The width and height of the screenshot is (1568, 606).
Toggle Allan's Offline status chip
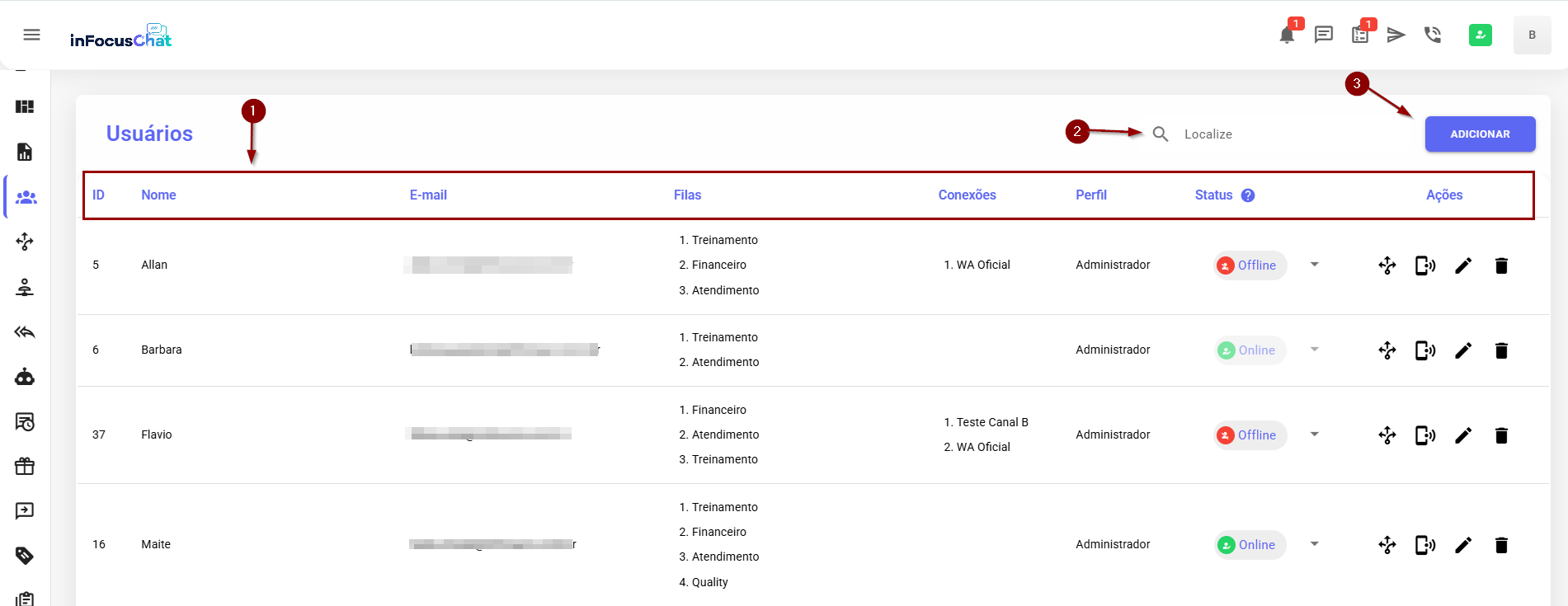(1250, 265)
